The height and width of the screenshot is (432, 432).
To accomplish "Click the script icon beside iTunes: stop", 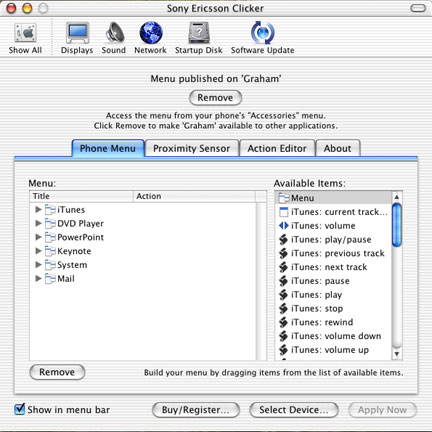I will pyautogui.click(x=283, y=309).
